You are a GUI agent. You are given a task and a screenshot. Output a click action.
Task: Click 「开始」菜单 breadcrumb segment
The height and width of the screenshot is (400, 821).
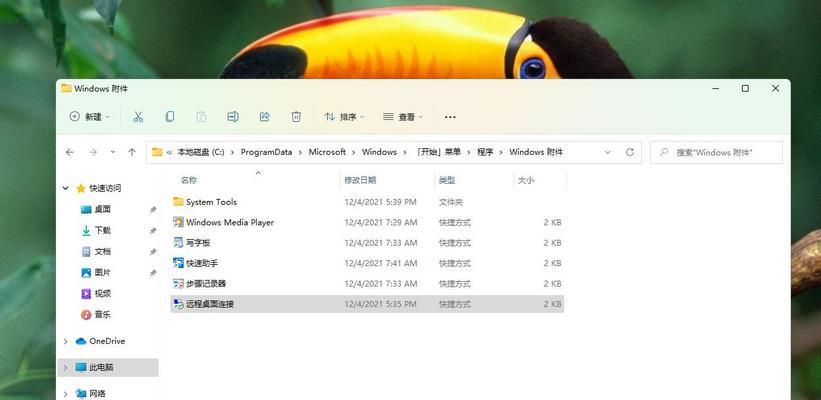(437, 152)
